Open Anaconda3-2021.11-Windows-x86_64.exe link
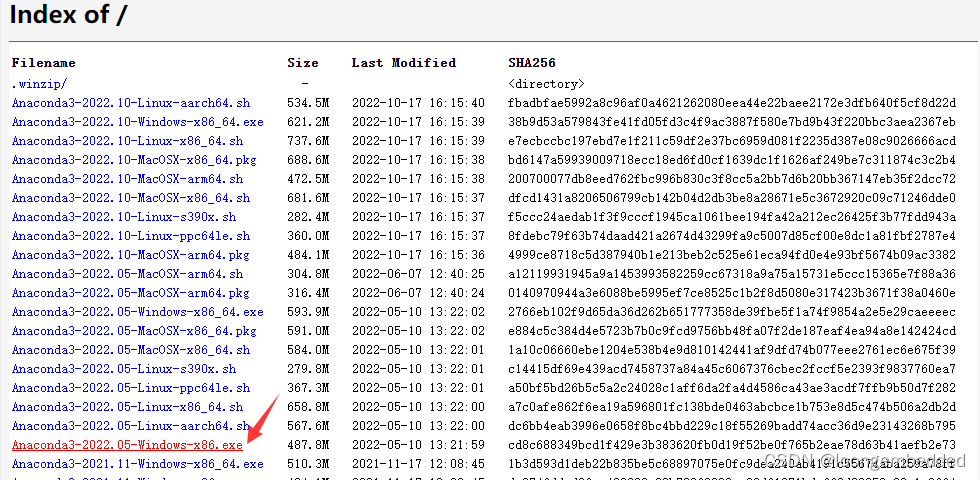Viewport: 980px width, 480px height. tap(138, 464)
